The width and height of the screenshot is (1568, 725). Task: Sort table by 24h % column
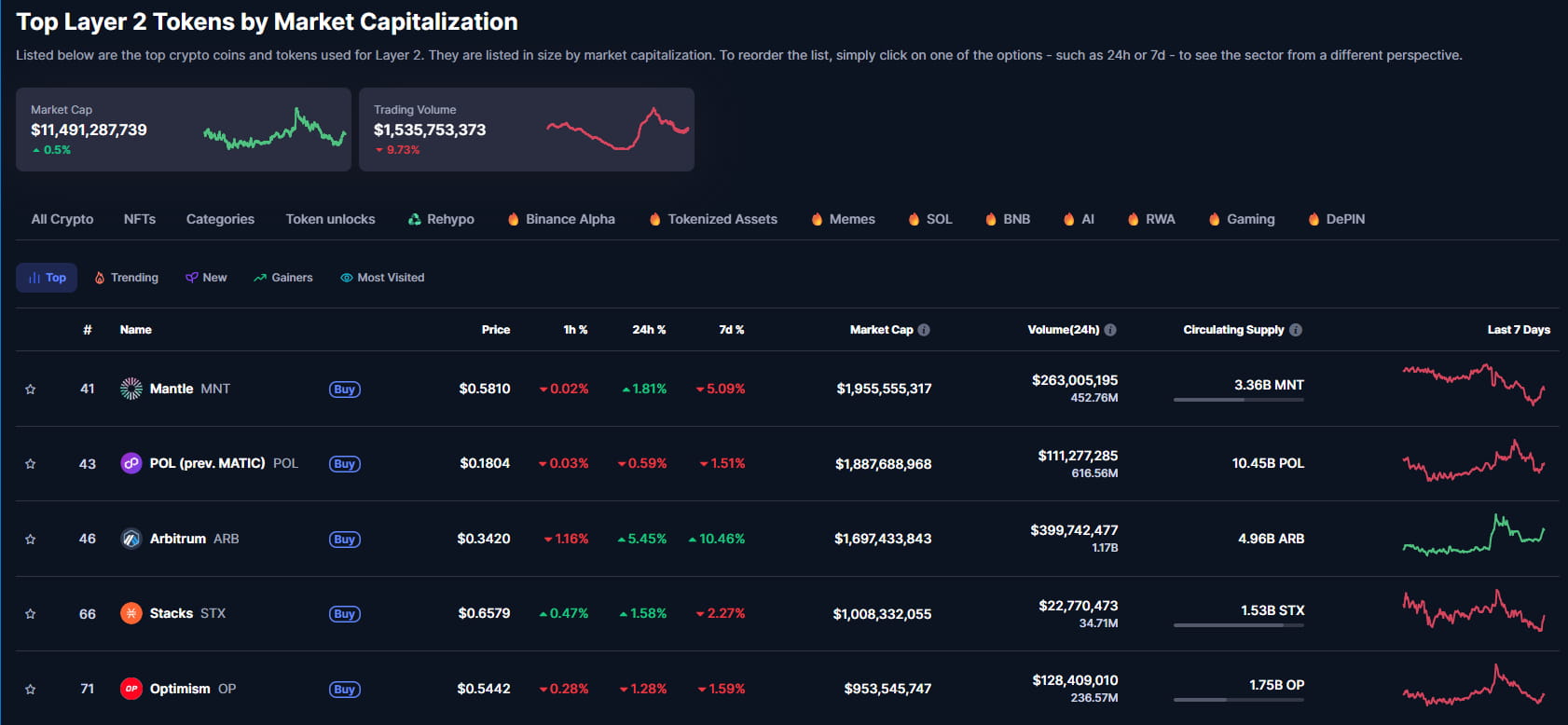click(x=649, y=330)
